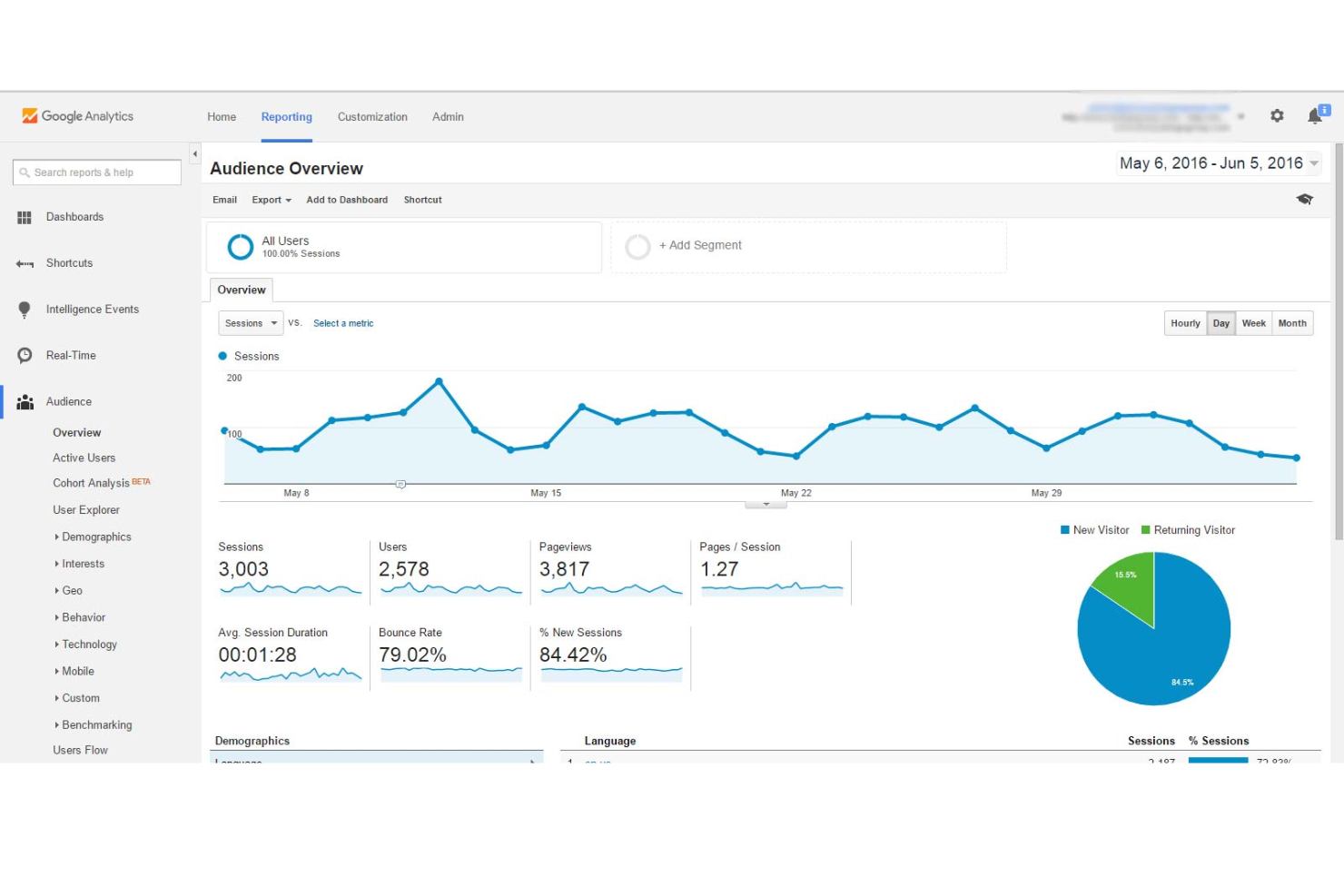Open the account selector dropdown arrow
1344x896 pixels.
coord(1240,116)
